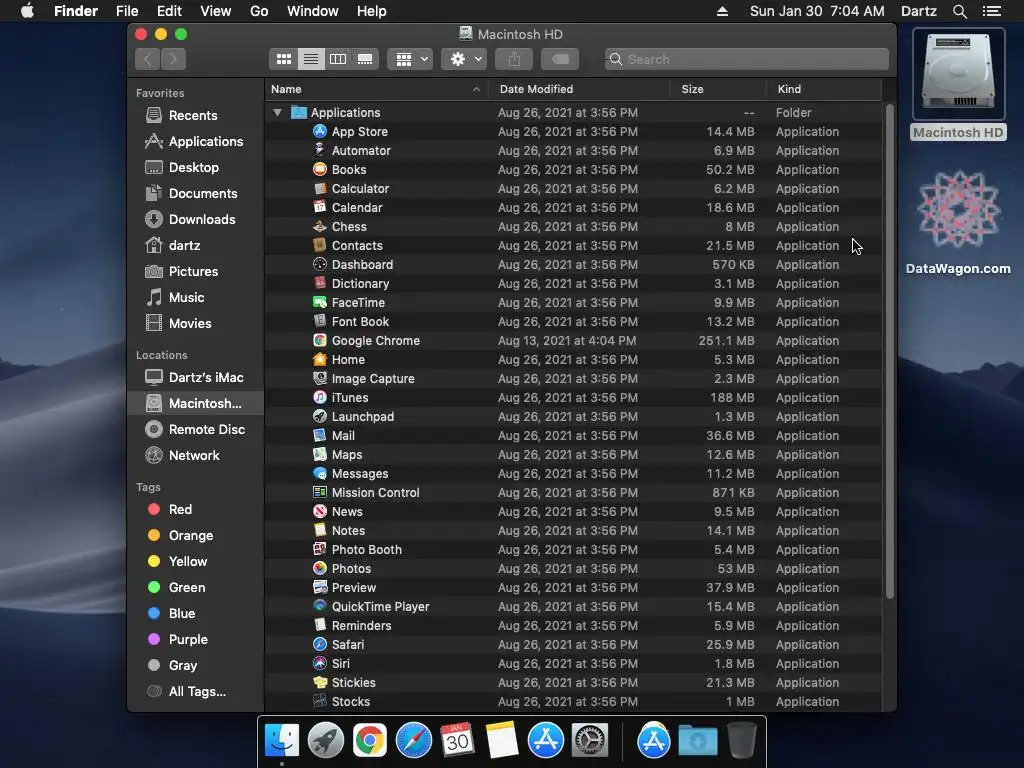1024x768 pixels.
Task: Open Spotlight search in menu bar
Action: click(959, 11)
